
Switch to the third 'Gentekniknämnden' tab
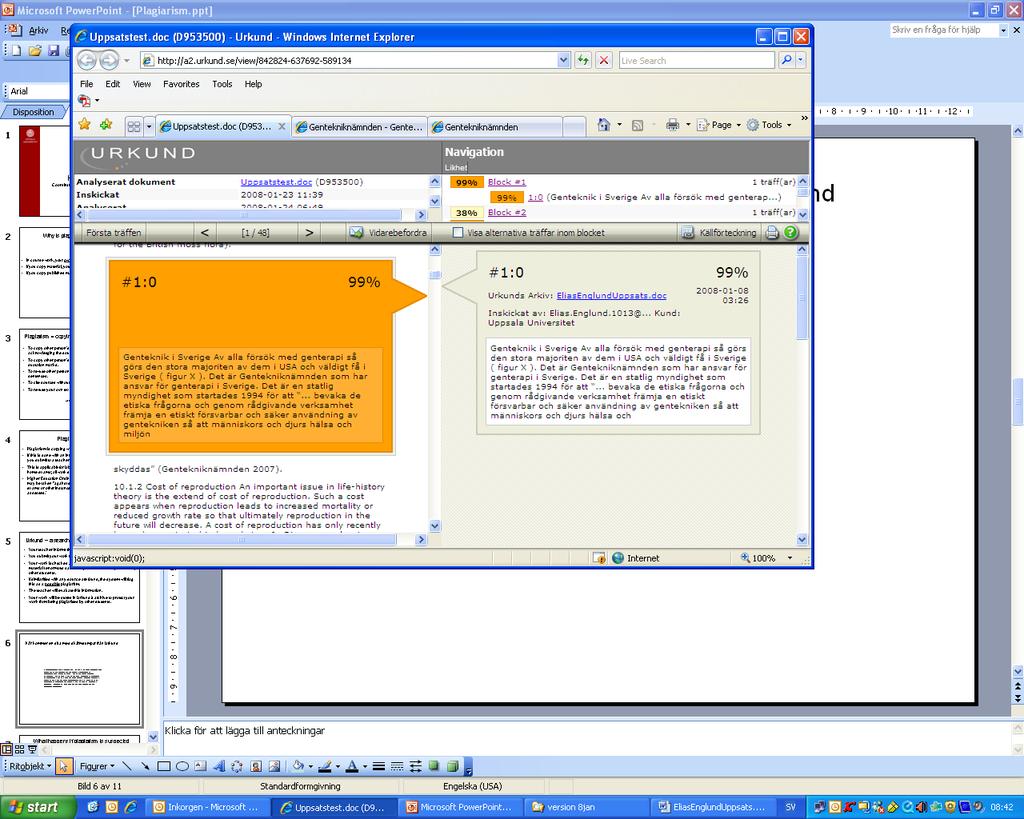click(x=495, y=127)
